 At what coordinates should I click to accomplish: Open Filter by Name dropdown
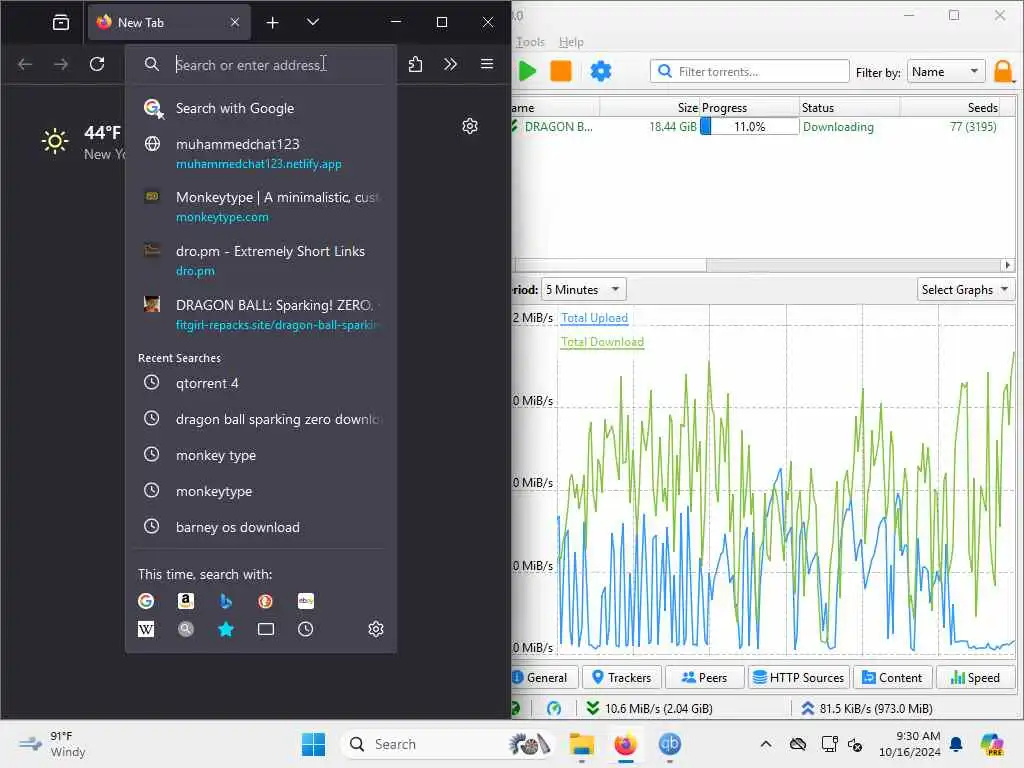[x=946, y=71]
